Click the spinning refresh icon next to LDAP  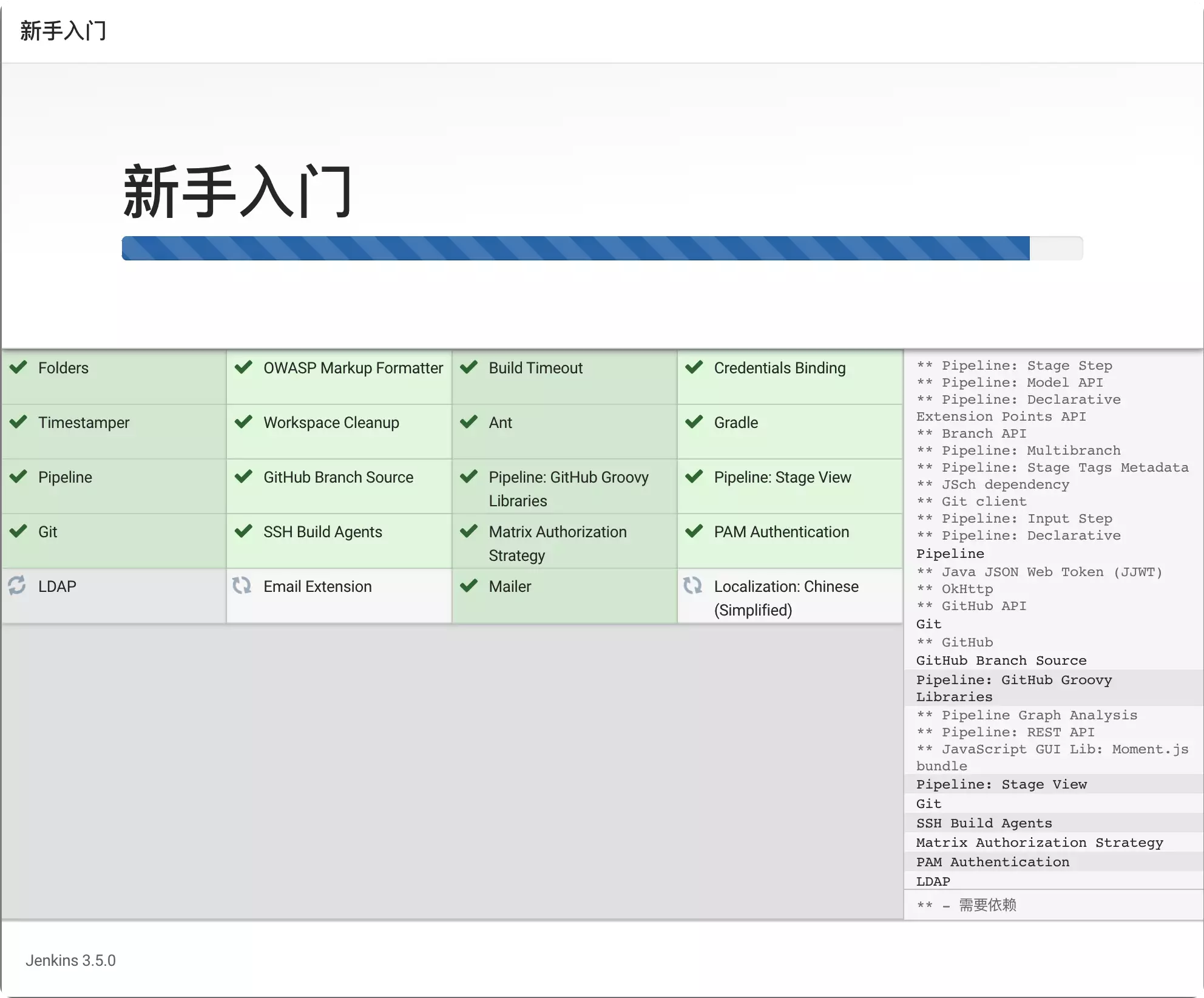[17, 585]
